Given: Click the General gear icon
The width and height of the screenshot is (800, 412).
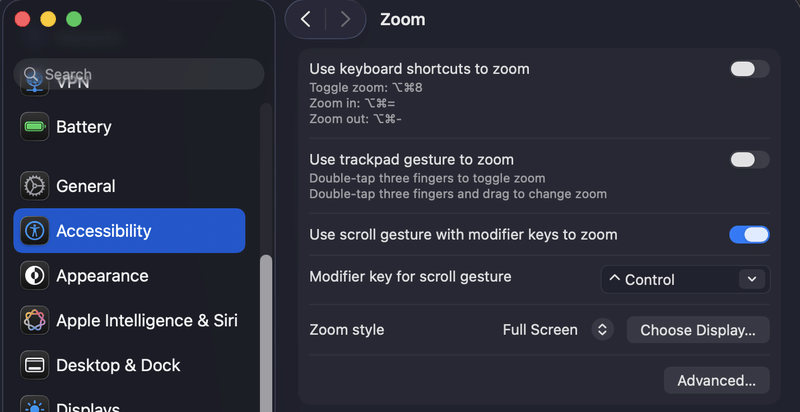Looking at the screenshot, I should coord(35,186).
